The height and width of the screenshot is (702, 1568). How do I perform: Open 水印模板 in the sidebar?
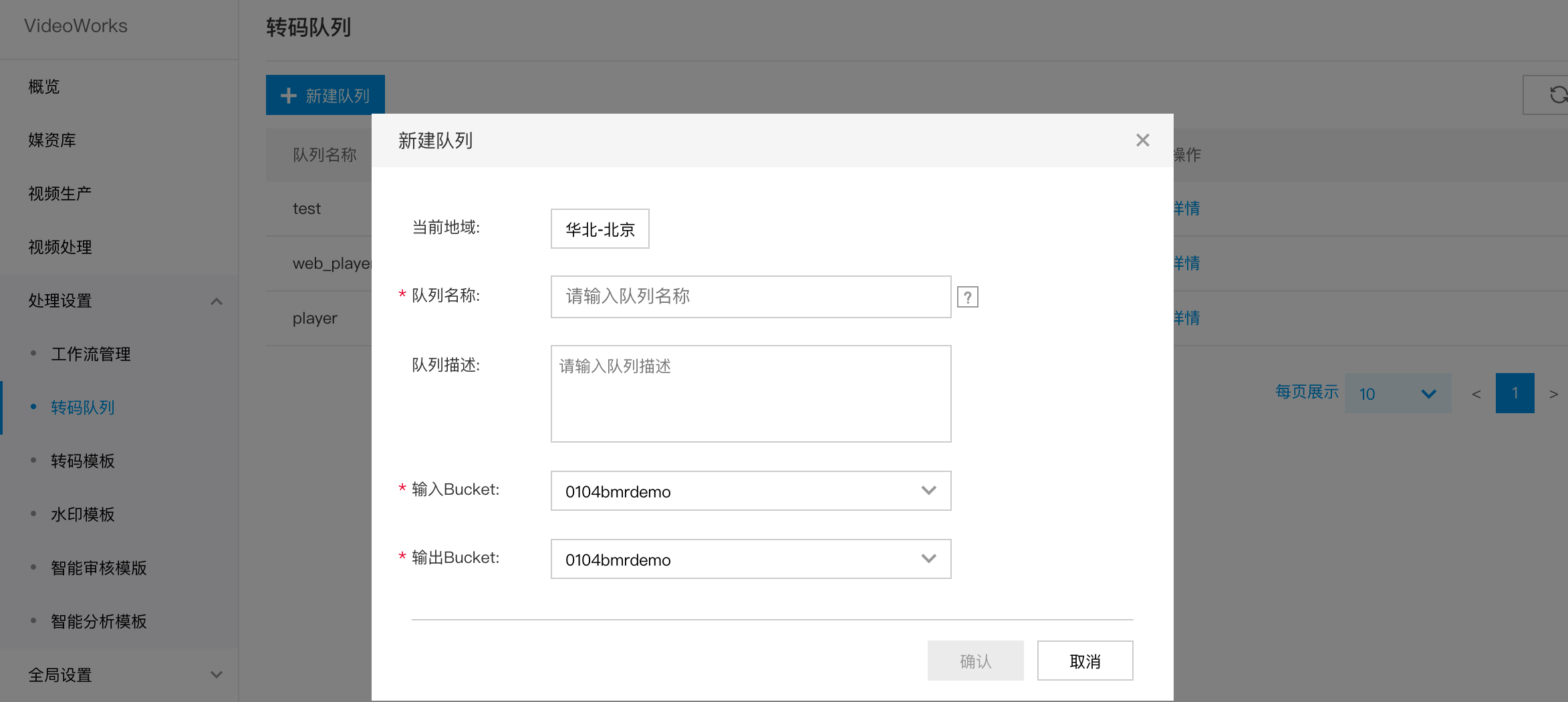[83, 515]
